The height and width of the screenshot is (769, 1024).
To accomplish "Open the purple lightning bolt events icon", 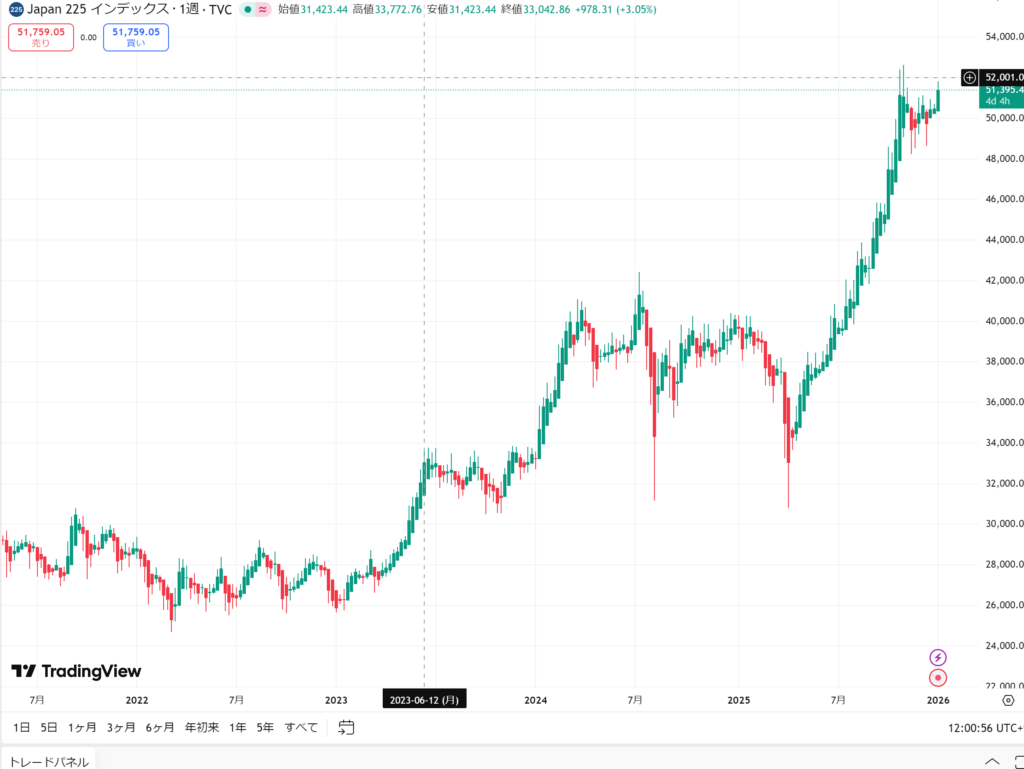I will click(x=938, y=657).
